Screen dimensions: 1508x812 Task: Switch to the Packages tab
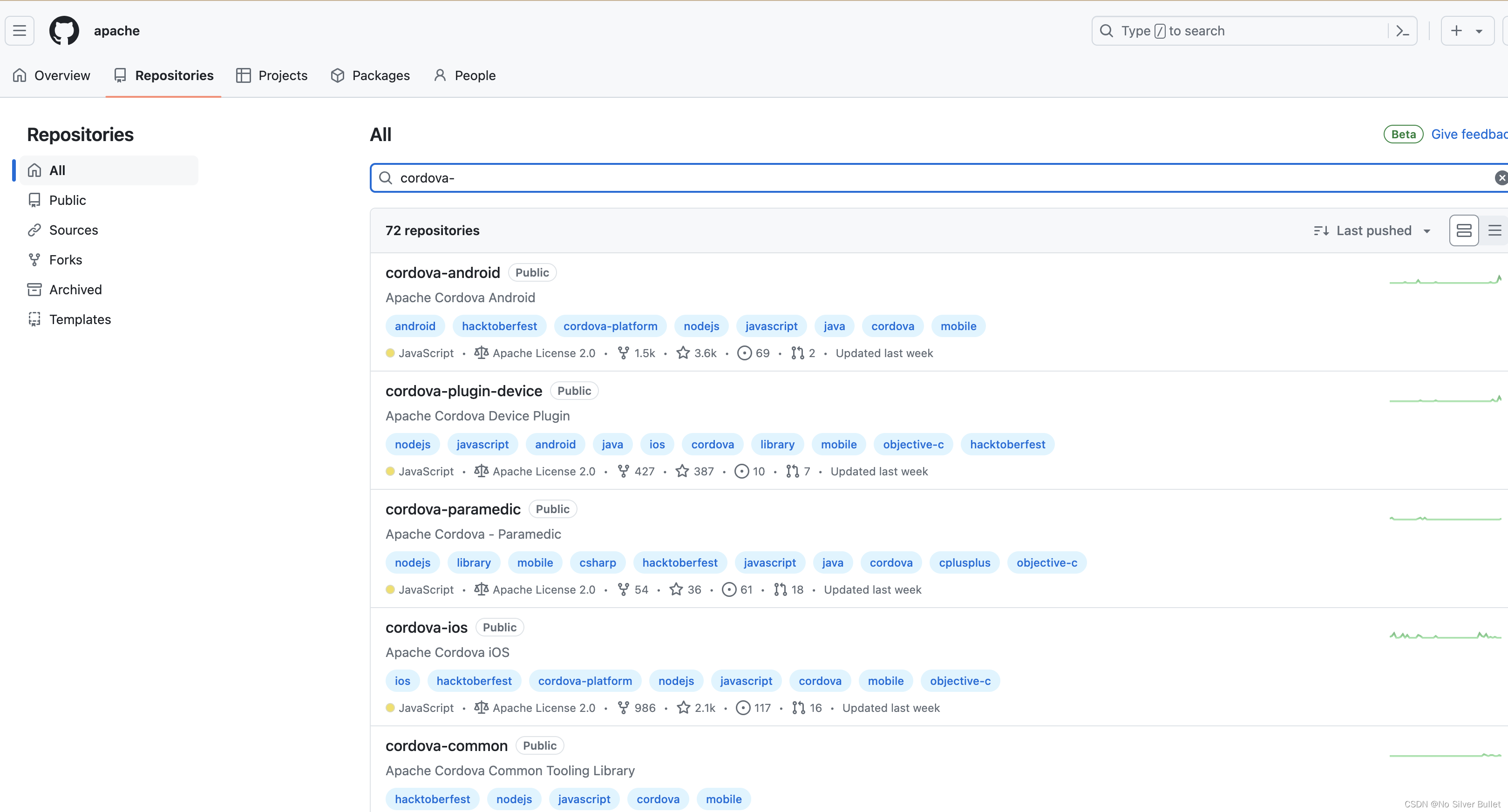(370, 75)
